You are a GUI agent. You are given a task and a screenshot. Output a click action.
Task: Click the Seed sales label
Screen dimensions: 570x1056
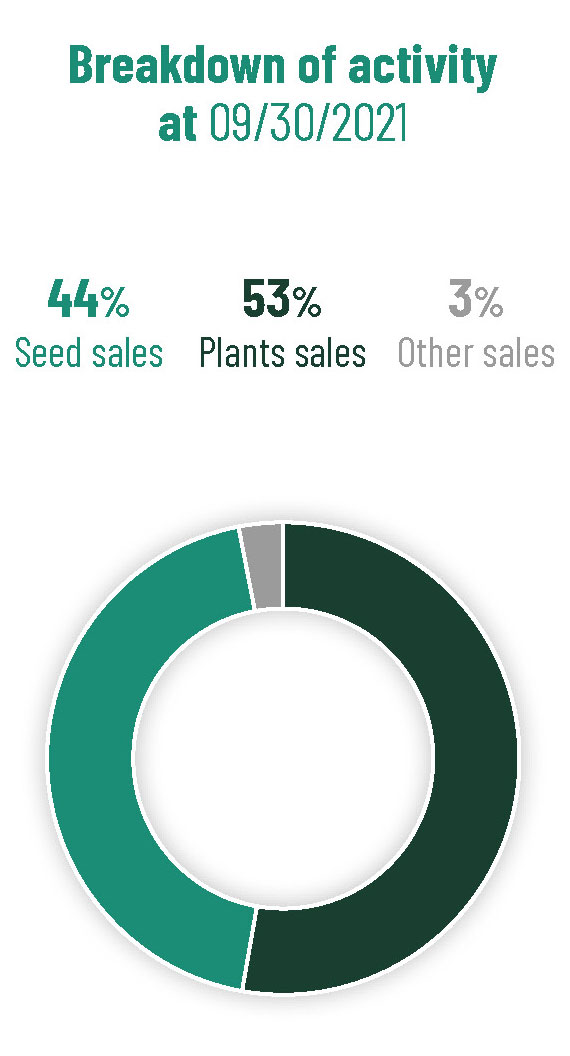click(x=89, y=353)
